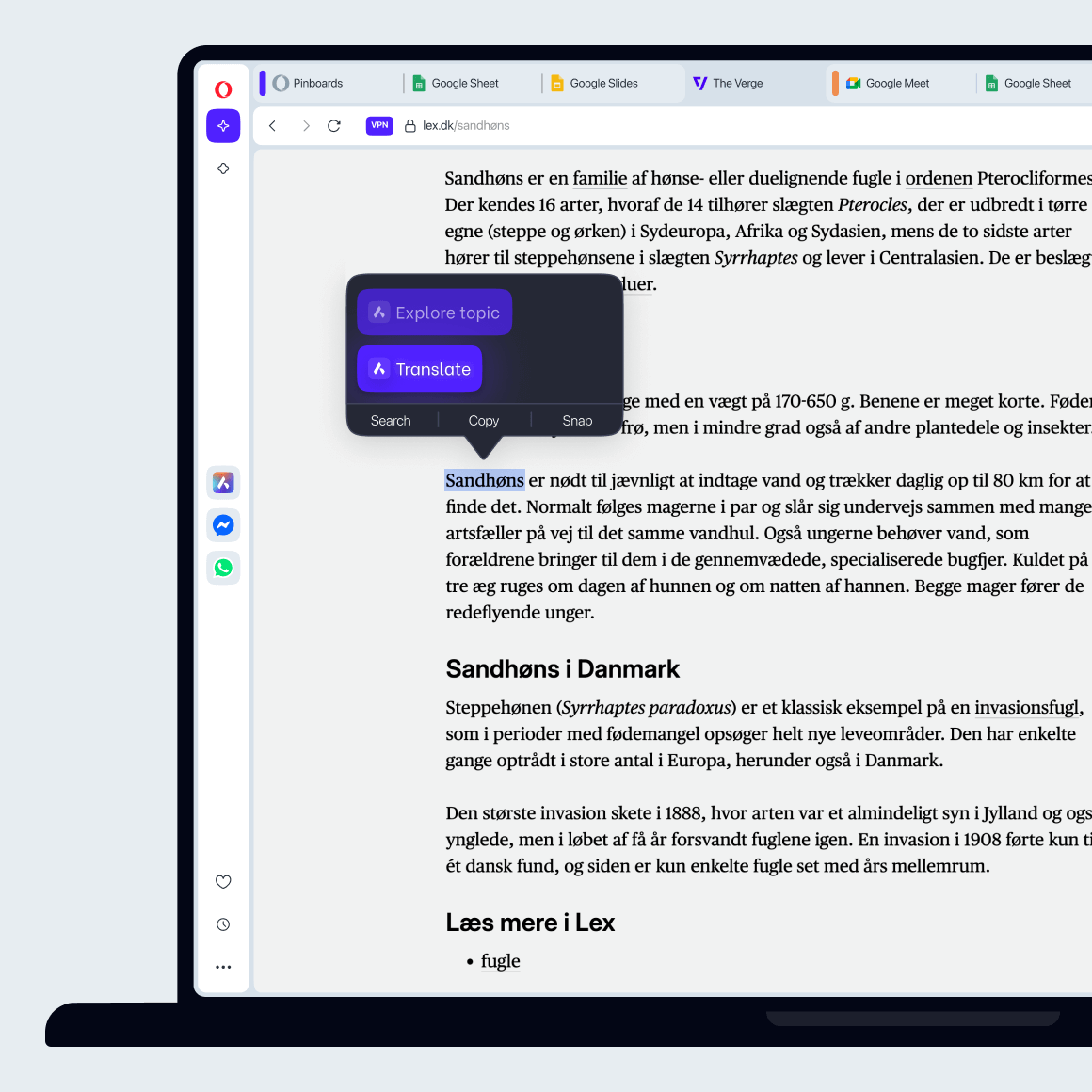Navigate back with the arrow icon
The width and height of the screenshot is (1092, 1092).
pyautogui.click(x=272, y=125)
